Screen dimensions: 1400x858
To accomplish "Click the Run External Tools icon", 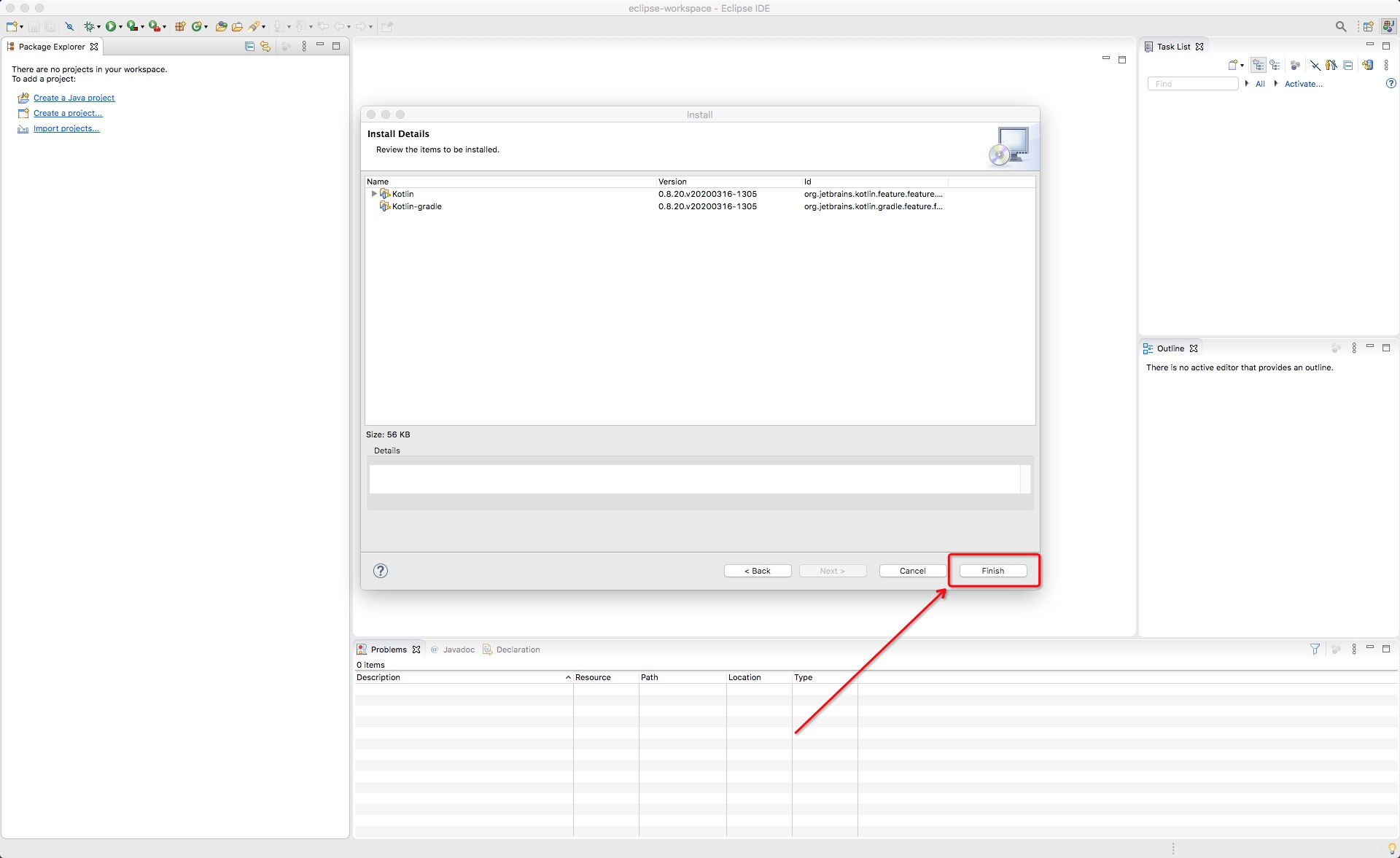I will (x=154, y=26).
